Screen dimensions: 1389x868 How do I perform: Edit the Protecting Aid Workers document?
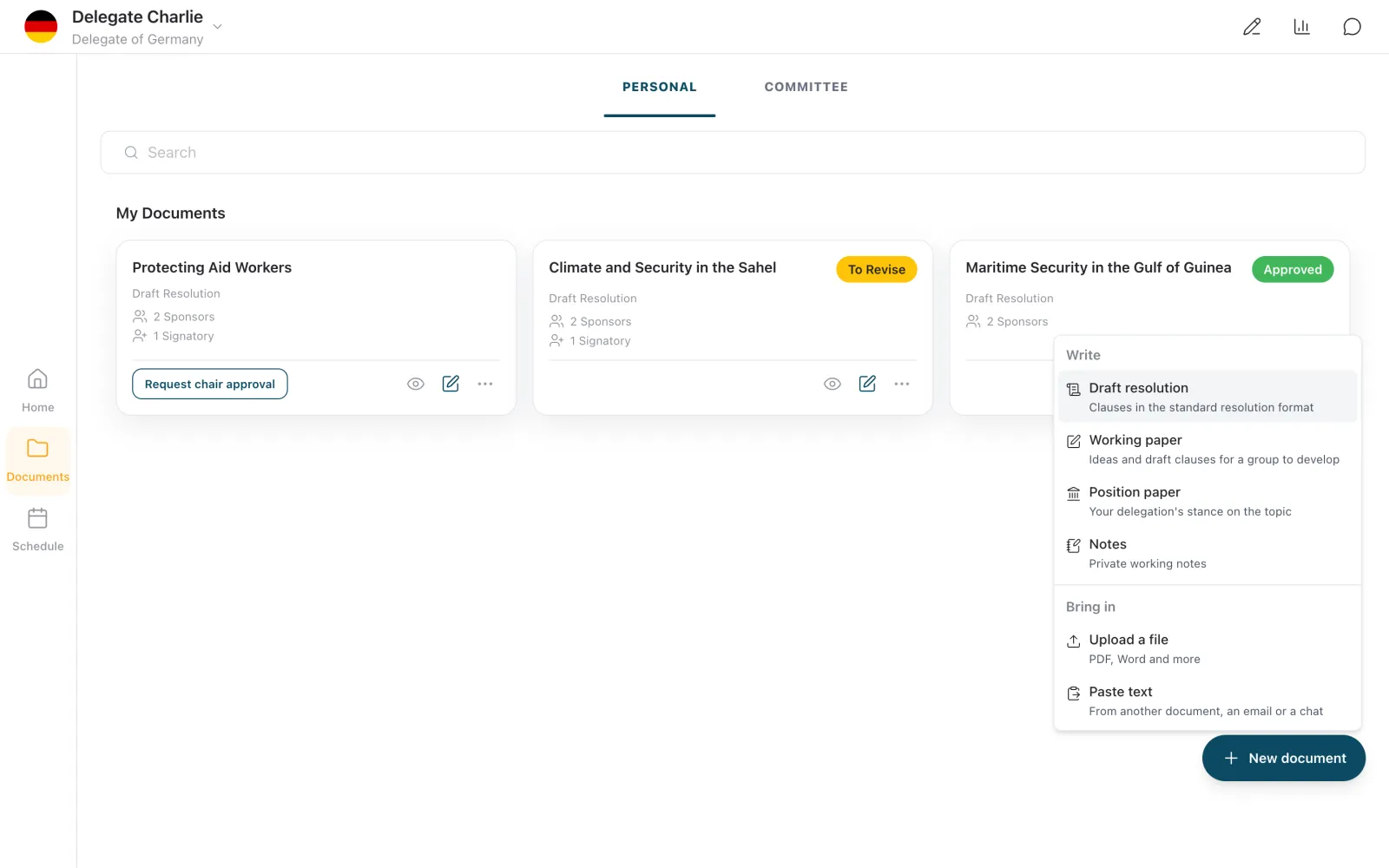pos(451,384)
